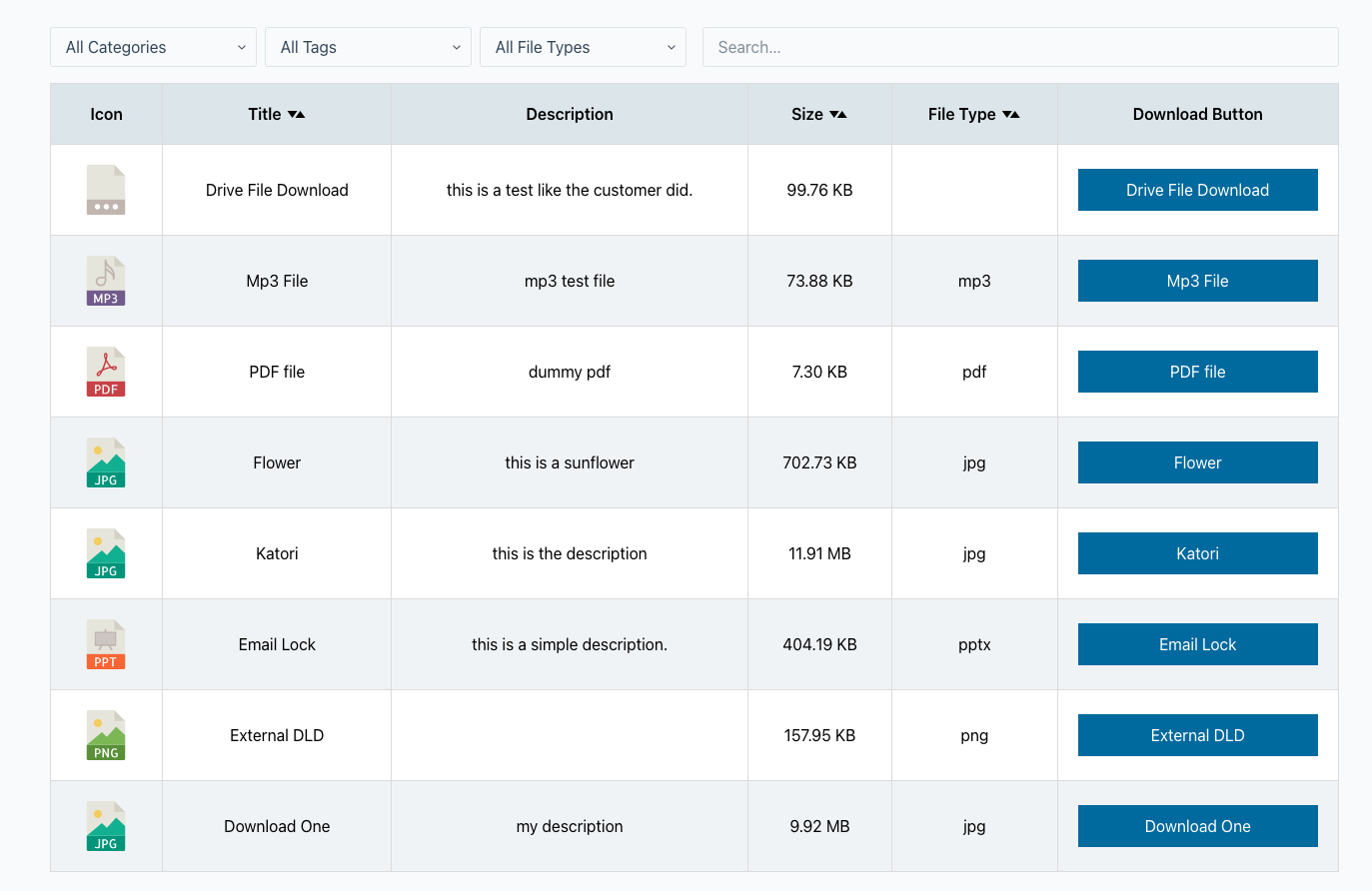Click the JPG icon in Download One row
The height and width of the screenshot is (891, 1372).
tap(106, 826)
